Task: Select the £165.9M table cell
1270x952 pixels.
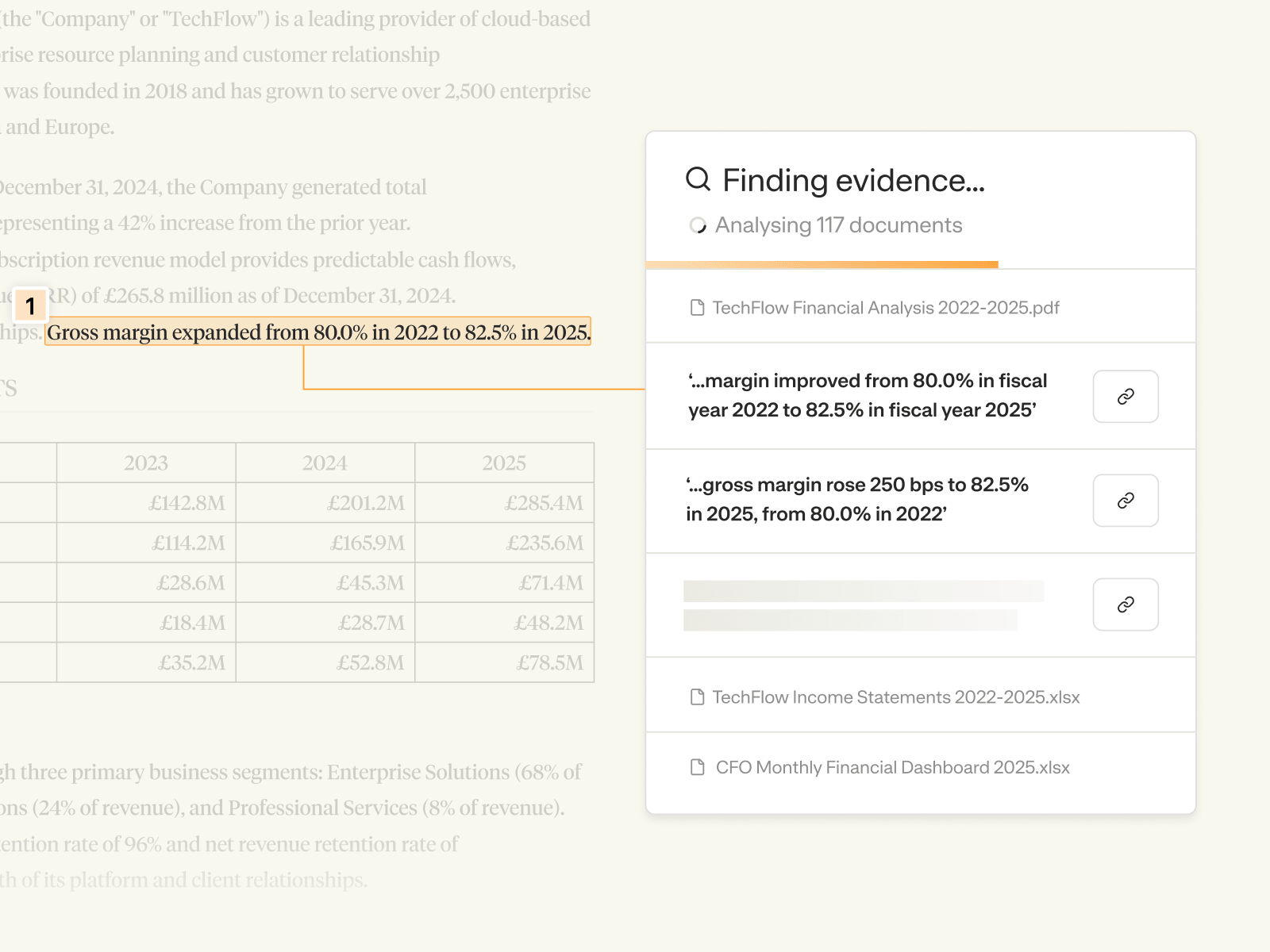Action: [x=325, y=543]
